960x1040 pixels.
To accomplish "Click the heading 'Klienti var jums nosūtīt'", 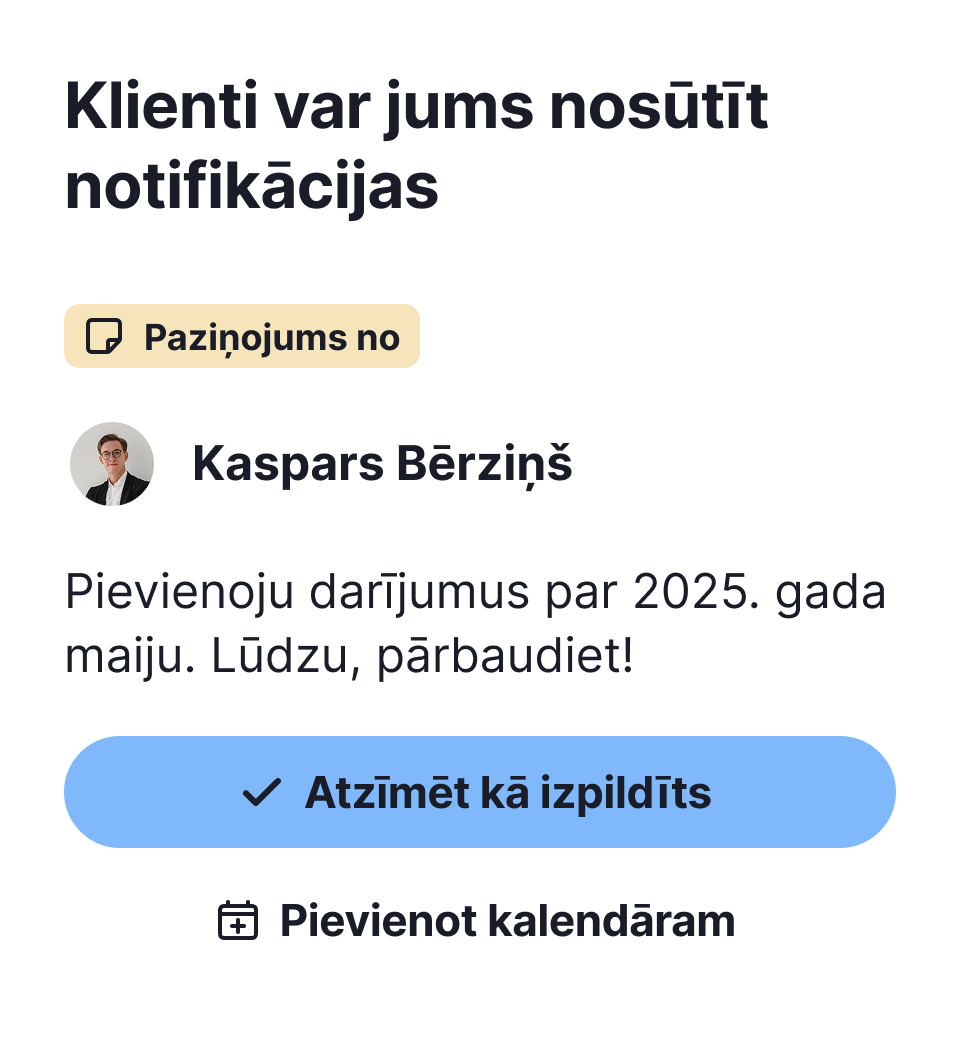I will [417, 106].
